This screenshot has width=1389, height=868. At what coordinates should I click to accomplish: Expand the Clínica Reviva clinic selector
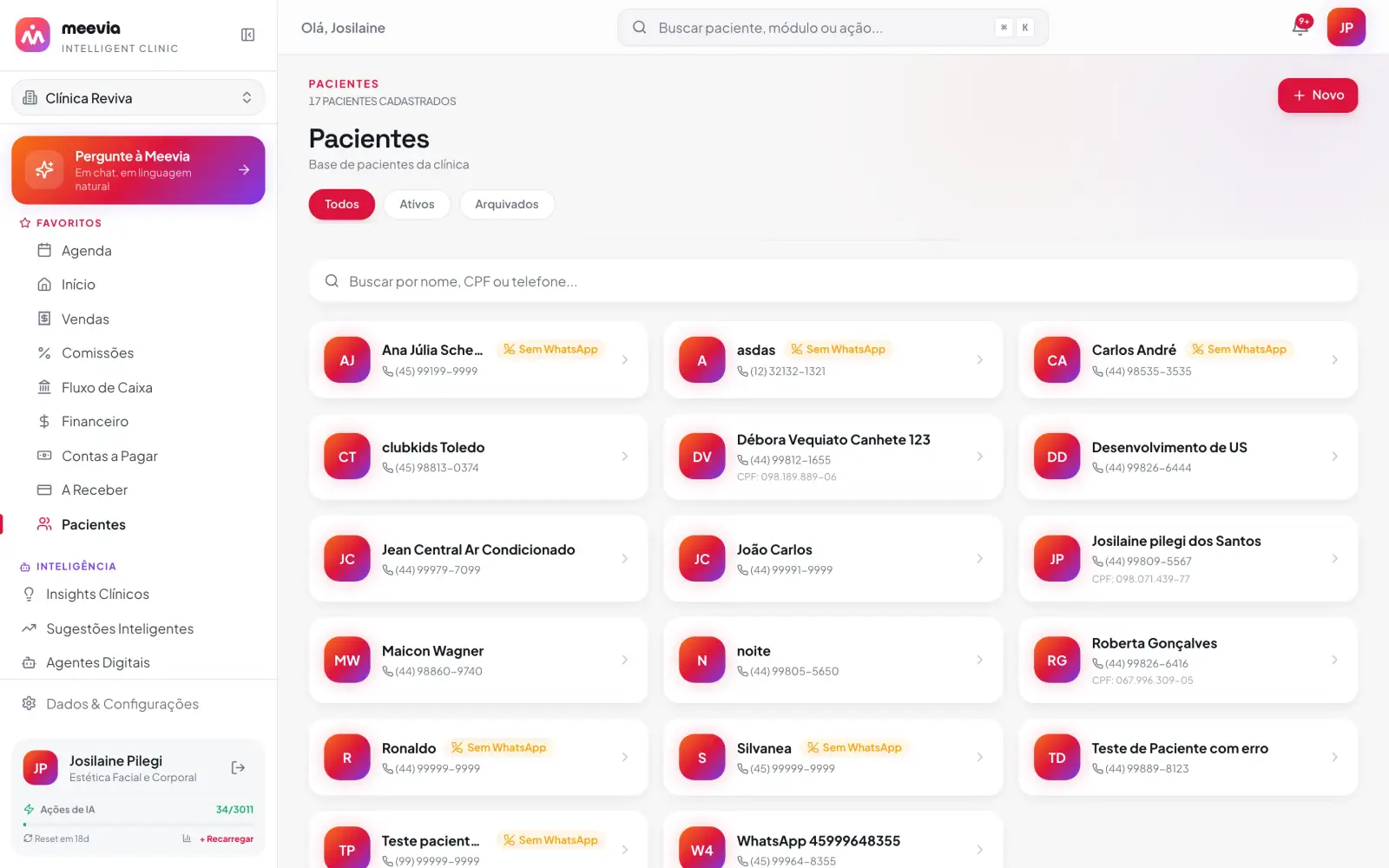click(x=138, y=97)
